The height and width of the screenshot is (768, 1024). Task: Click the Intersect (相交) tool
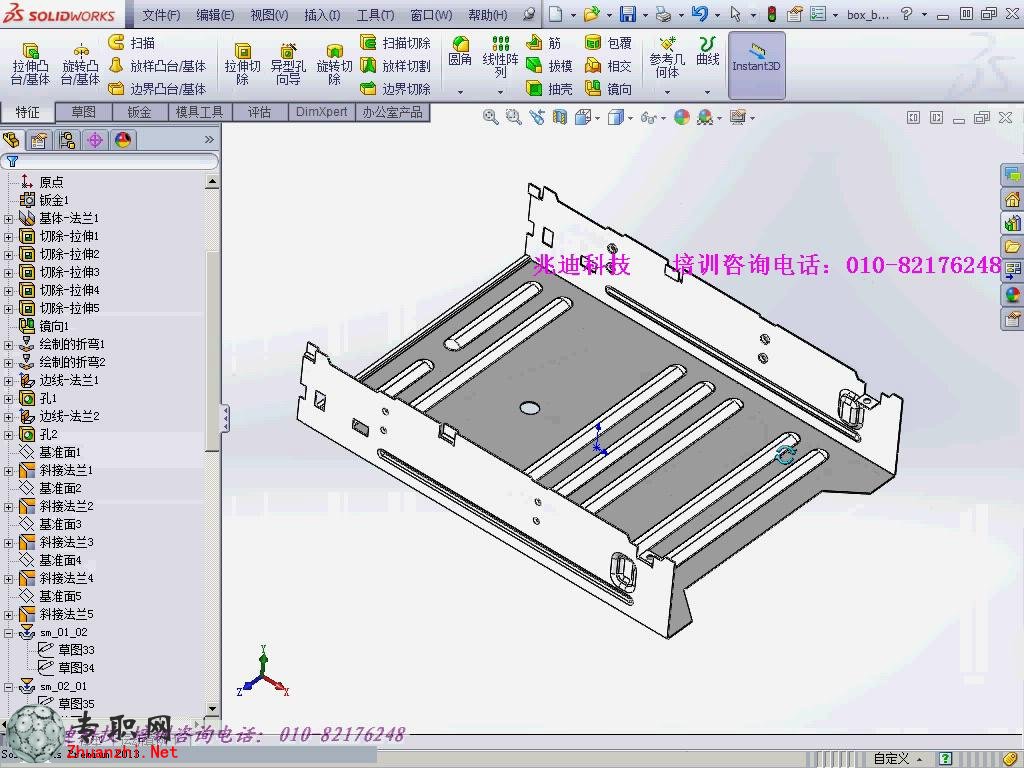point(609,66)
